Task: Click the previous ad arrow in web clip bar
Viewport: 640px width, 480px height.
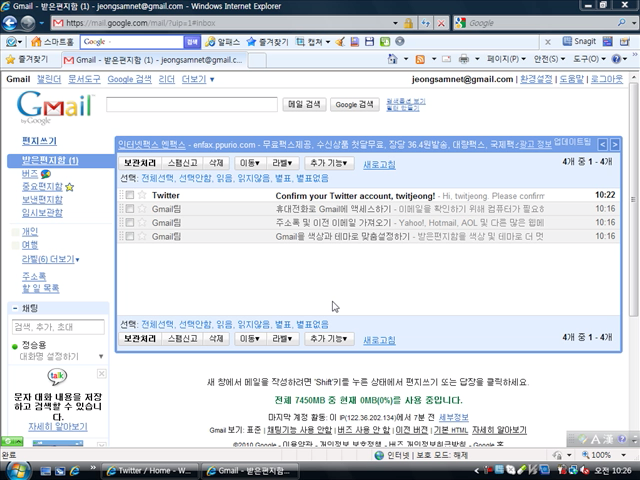Action: click(x=602, y=144)
